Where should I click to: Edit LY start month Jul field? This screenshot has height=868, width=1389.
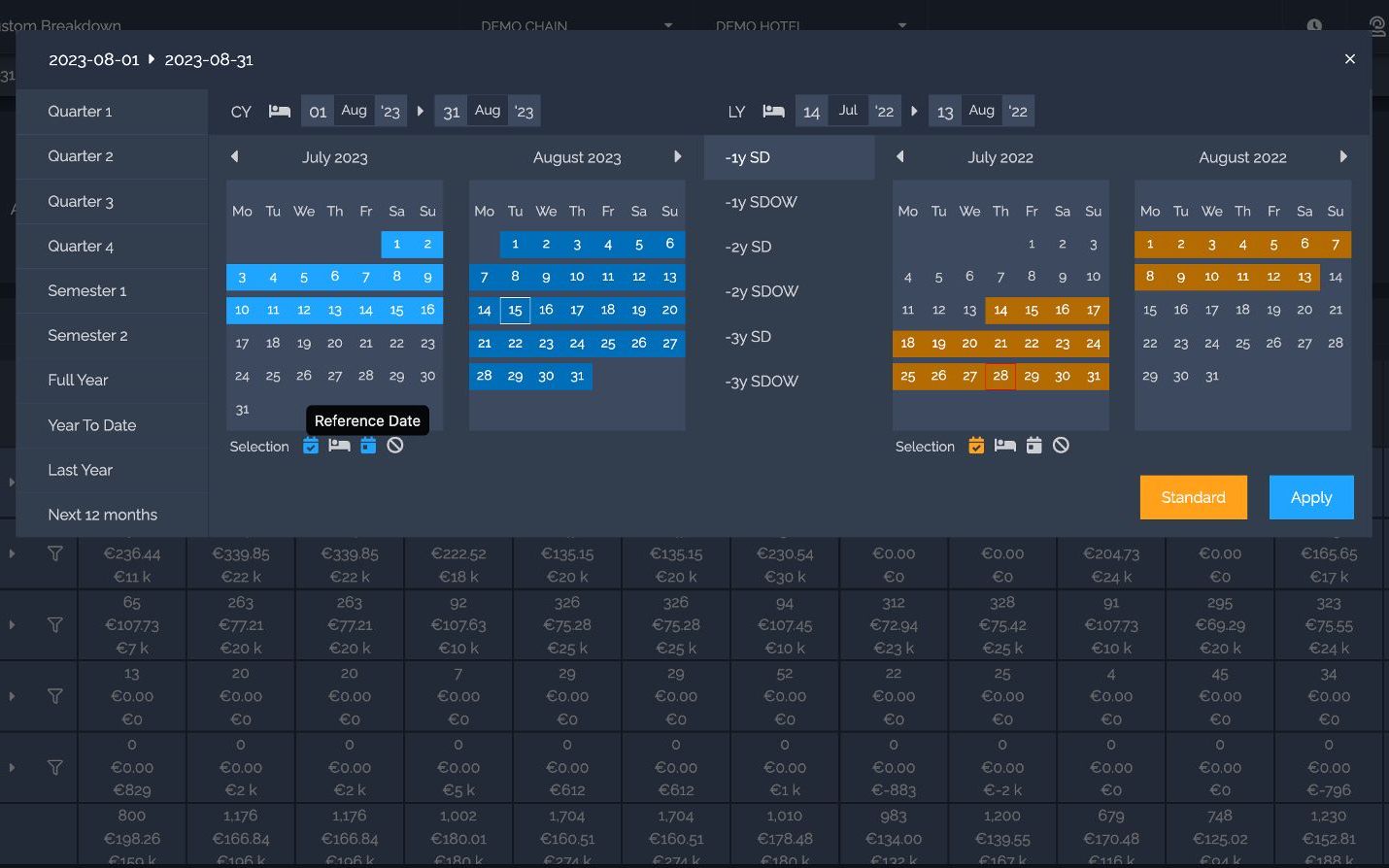(848, 112)
